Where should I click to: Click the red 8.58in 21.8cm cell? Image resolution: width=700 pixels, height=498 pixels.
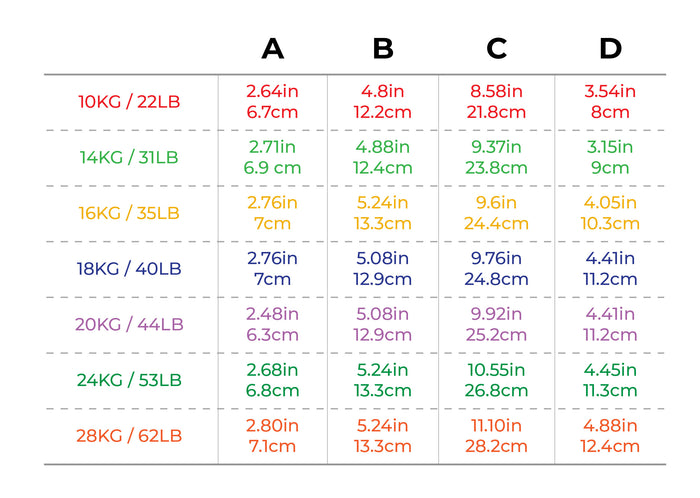[496, 102]
